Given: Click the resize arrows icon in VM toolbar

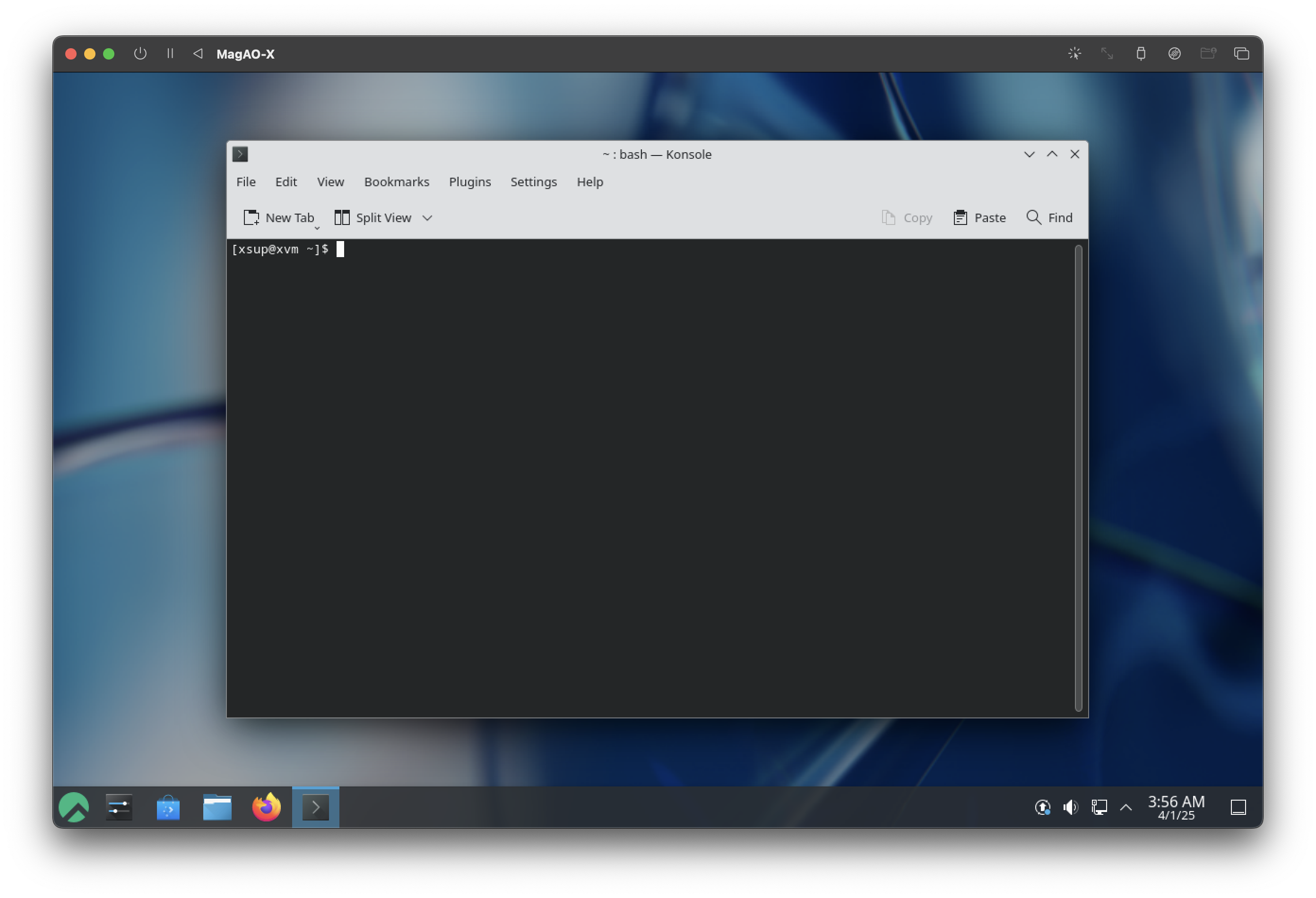Looking at the screenshot, I should point(1107,53).
